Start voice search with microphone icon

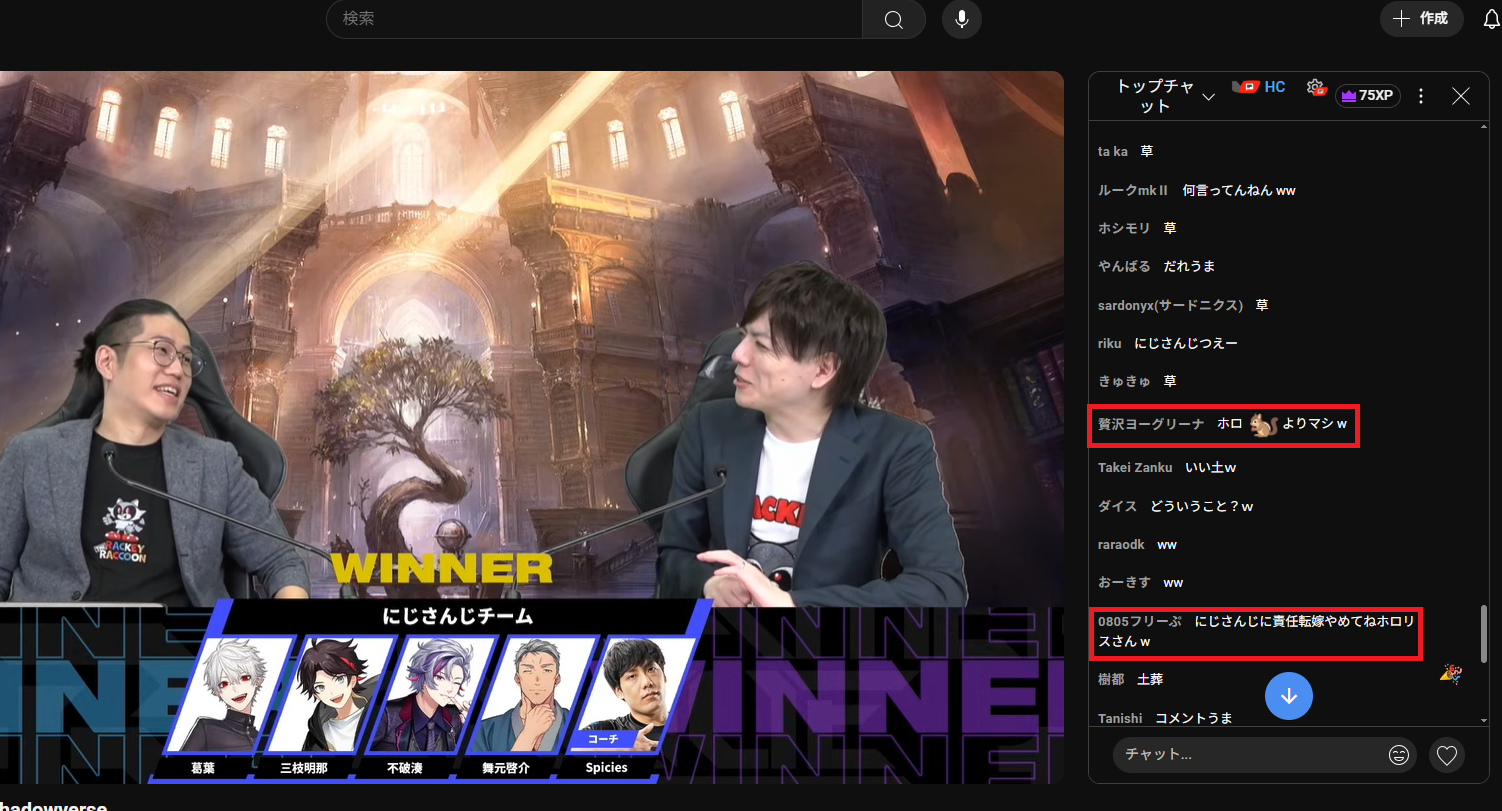pos(961,19)
